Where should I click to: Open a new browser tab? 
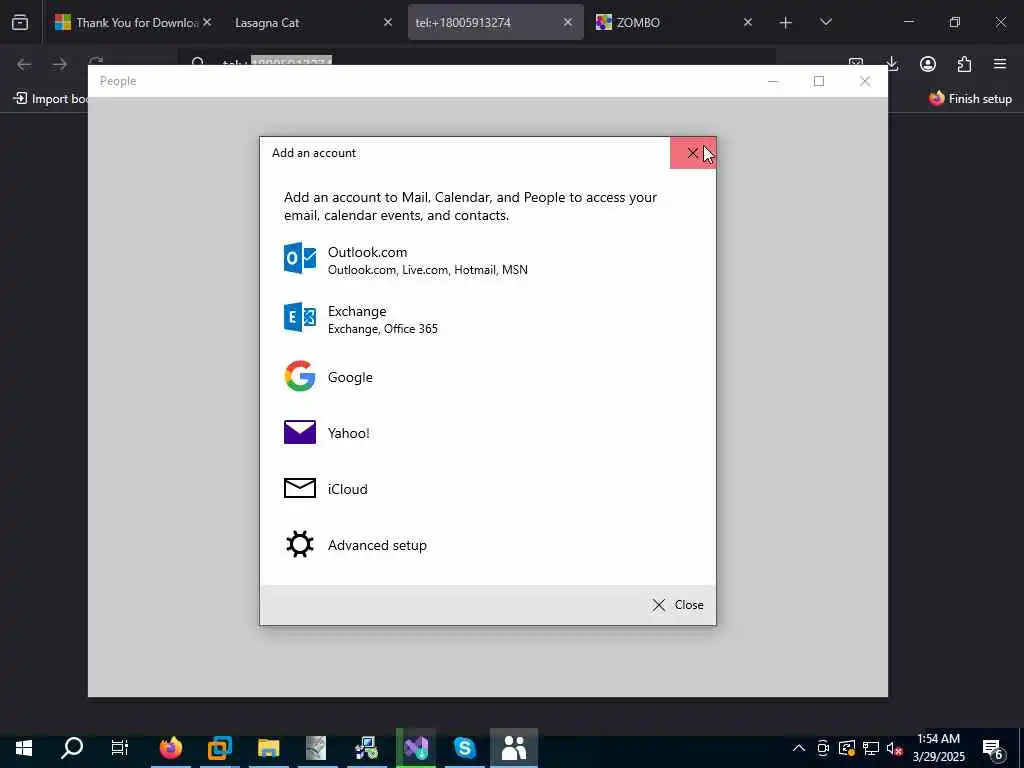point(786,23)
